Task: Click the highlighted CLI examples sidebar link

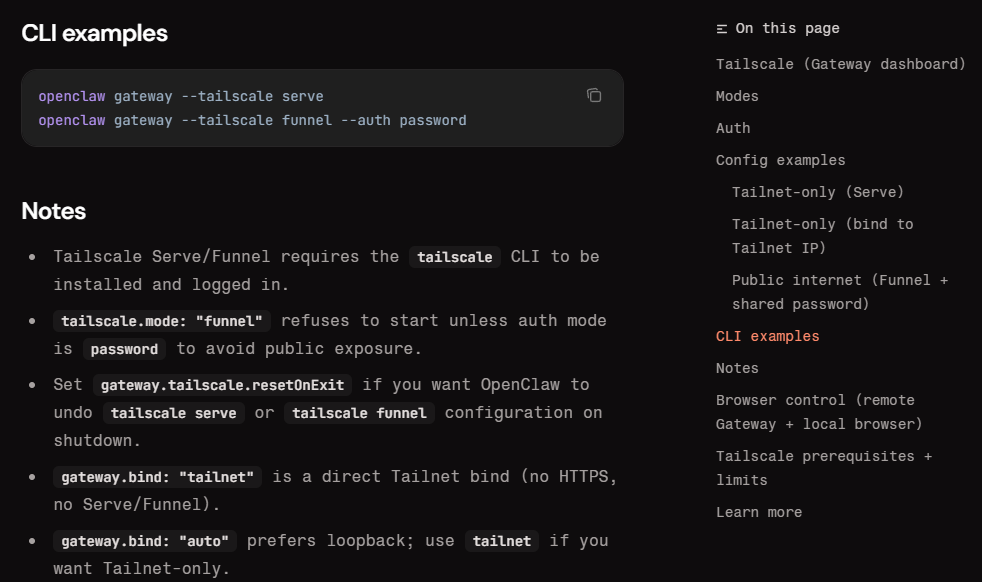Action: [767, 336]
